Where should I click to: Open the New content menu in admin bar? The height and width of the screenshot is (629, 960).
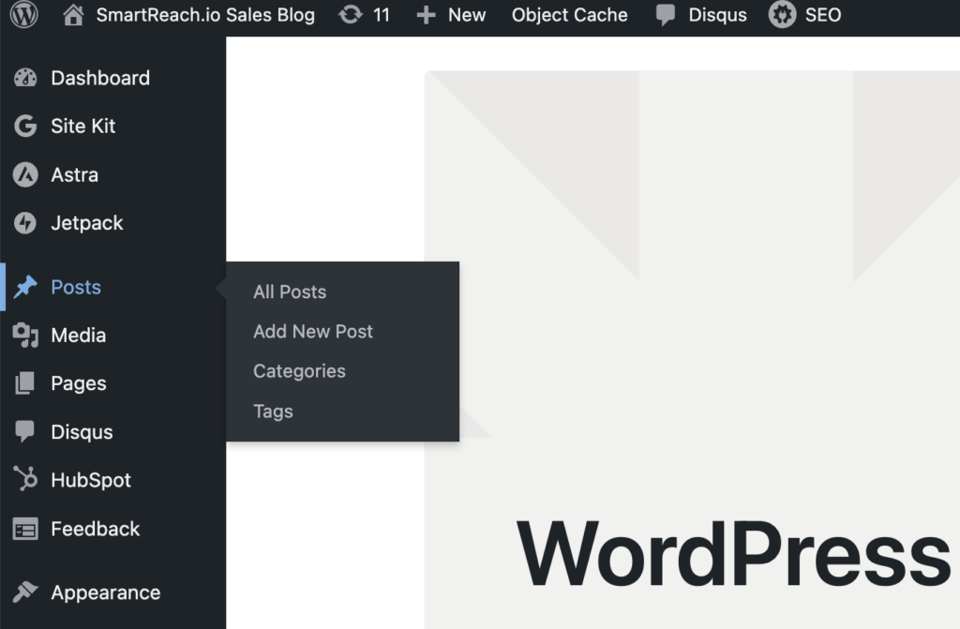click(467, 15)
